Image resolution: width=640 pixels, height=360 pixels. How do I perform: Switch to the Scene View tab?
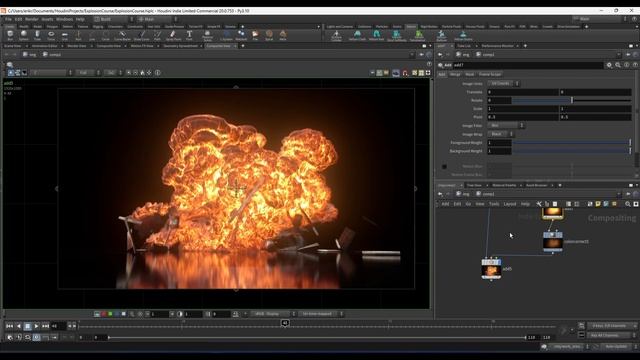click(13, 46)
